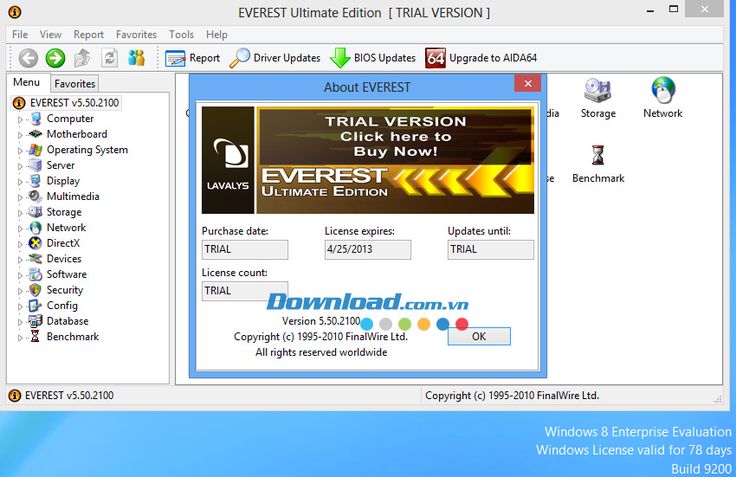Click the green Forward arrow icon
Image resolution: width=736 pixels, height=477 pixels.
tap(55, 58)
